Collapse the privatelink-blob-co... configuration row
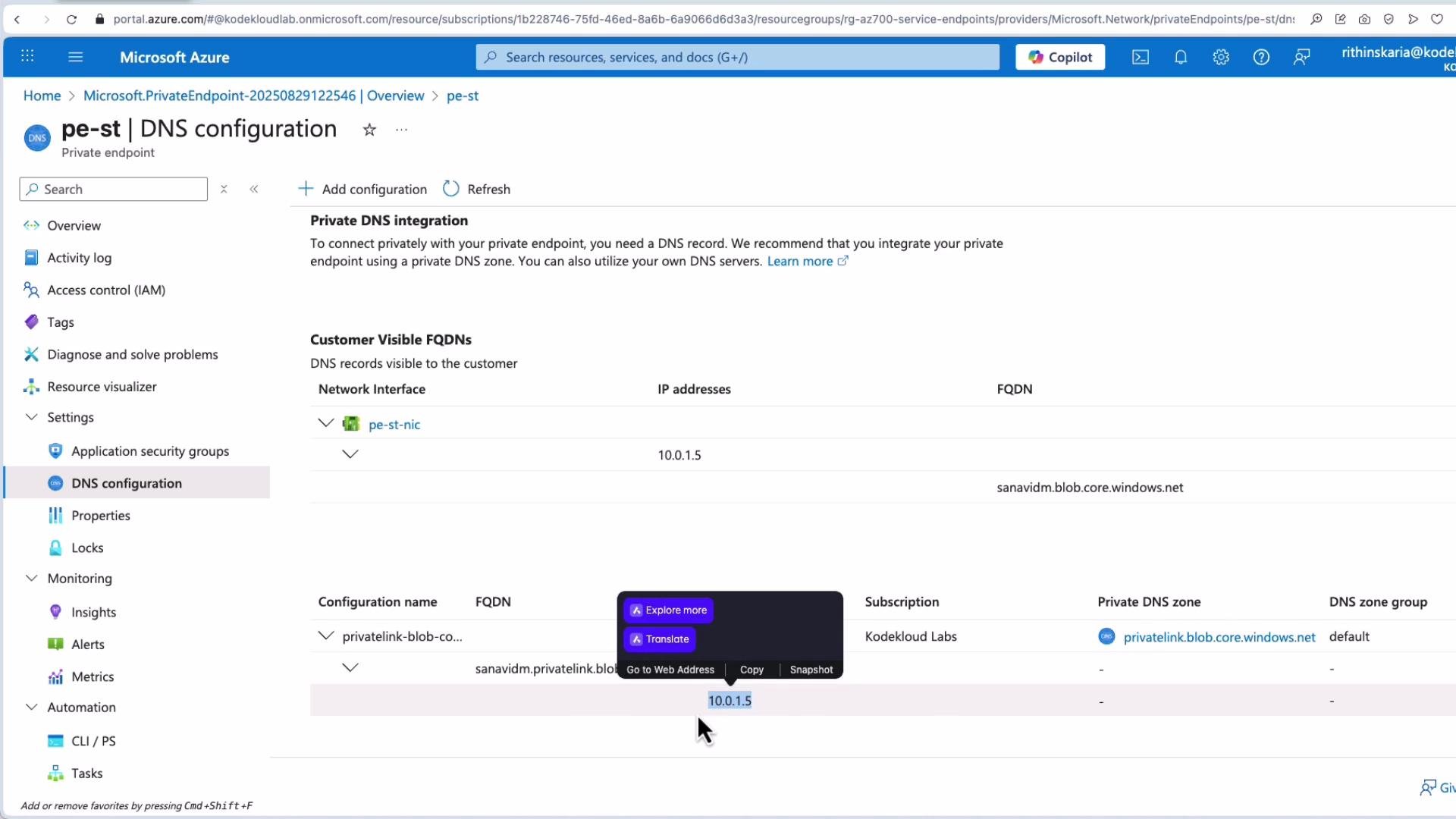 pos(326,635)
